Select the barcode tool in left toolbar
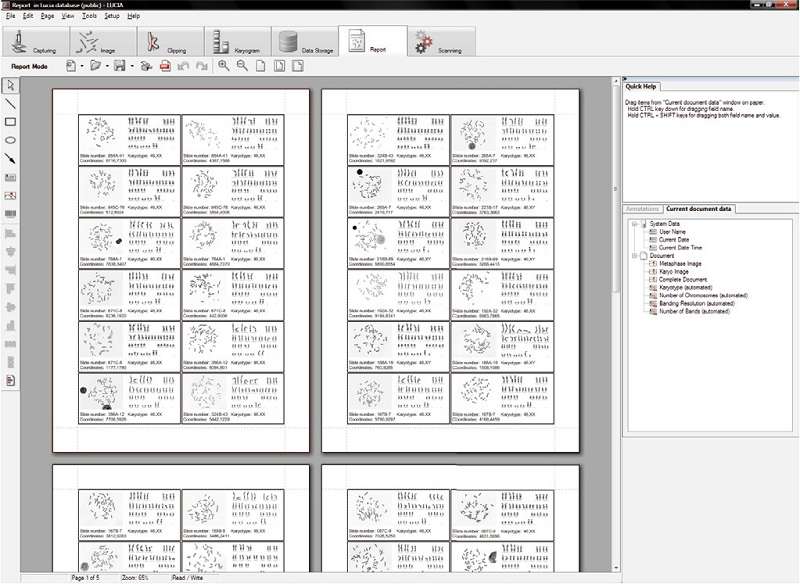This screenshot has width=800, height=584. tap(10, 214)
